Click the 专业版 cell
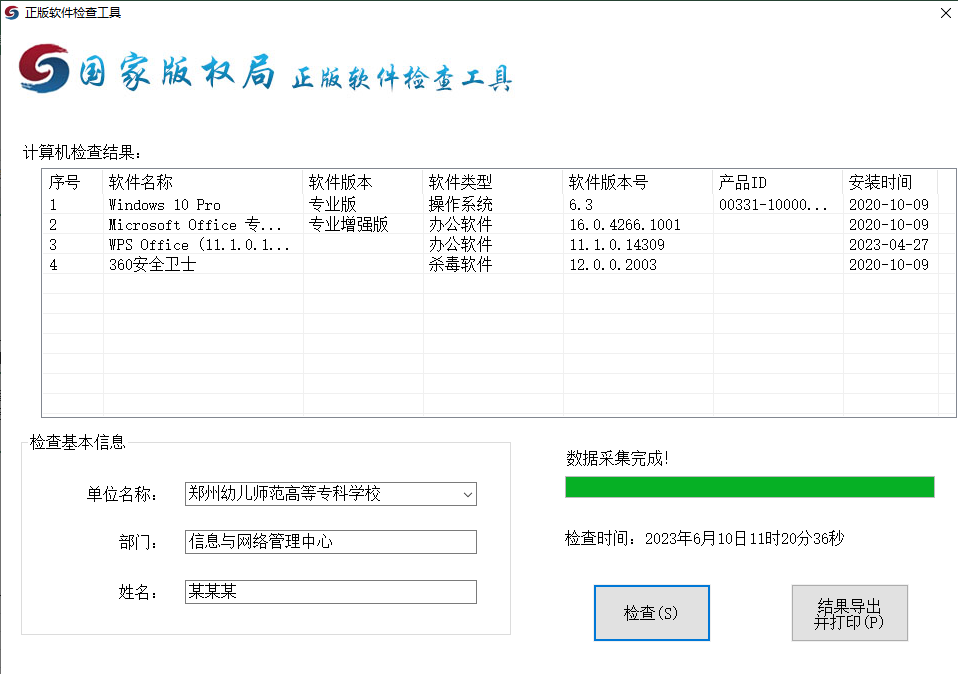Screen dimensions: 958x674 [x=332, y=204]
